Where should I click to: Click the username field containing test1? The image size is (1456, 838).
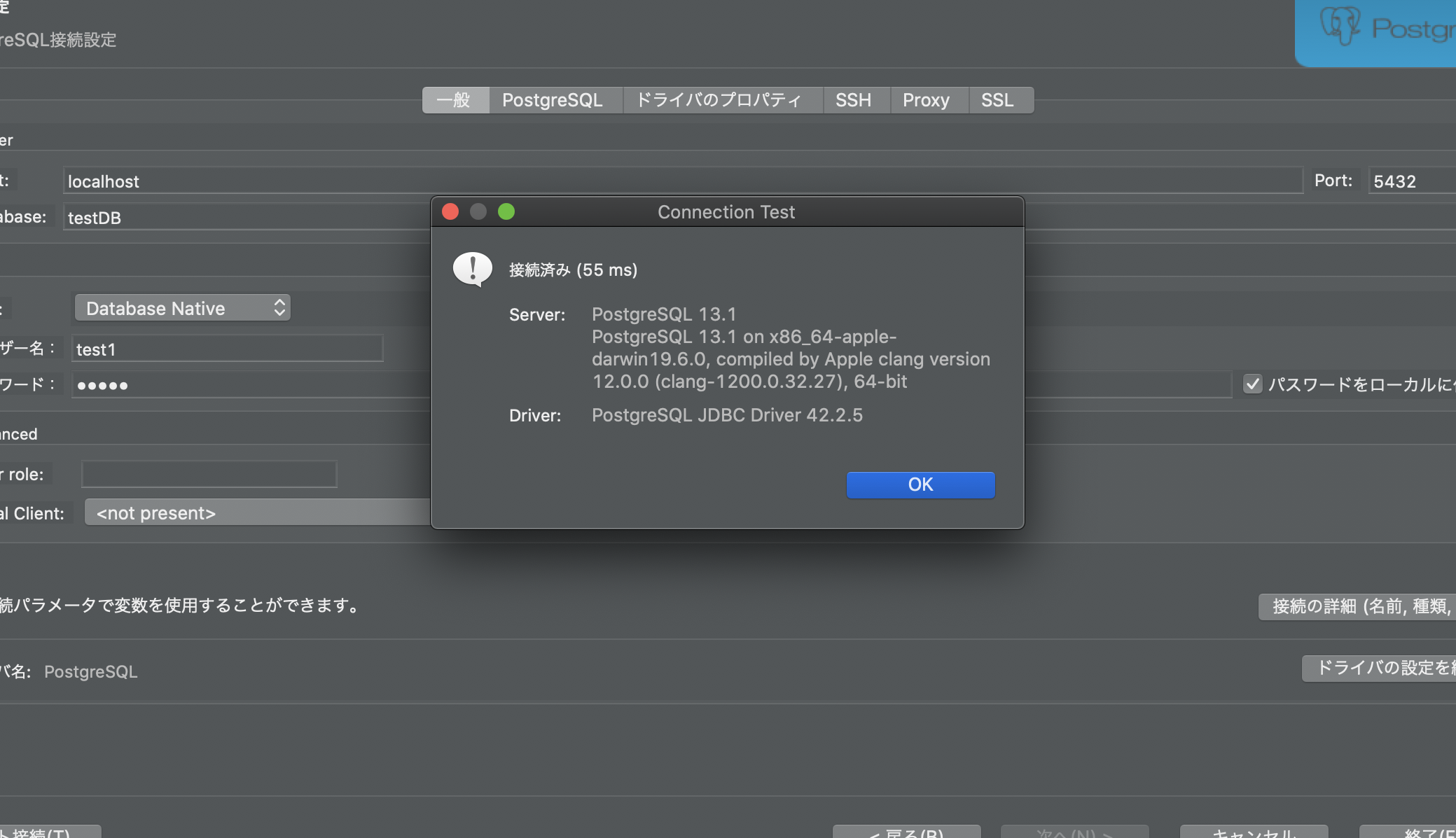(228, 349)
